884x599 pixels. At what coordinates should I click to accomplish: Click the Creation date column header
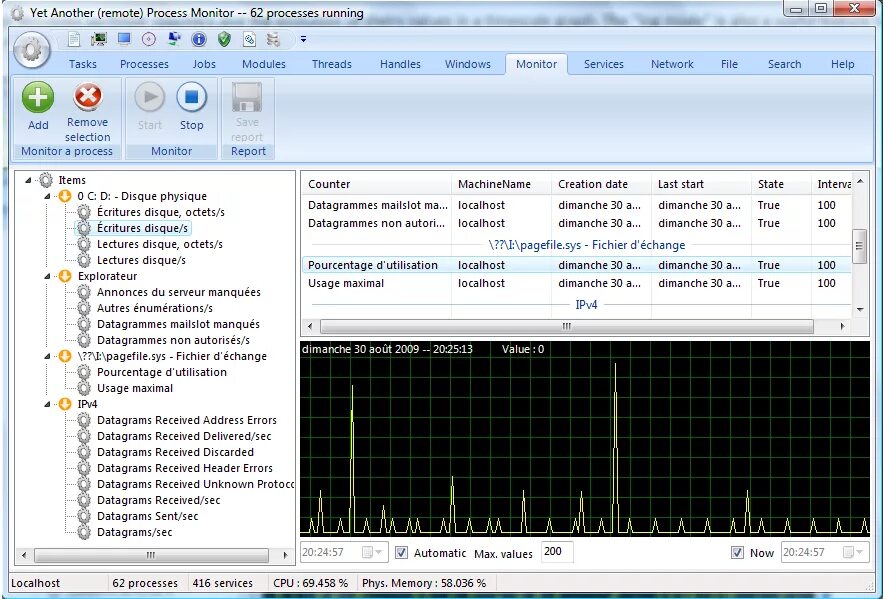(602, 184)
